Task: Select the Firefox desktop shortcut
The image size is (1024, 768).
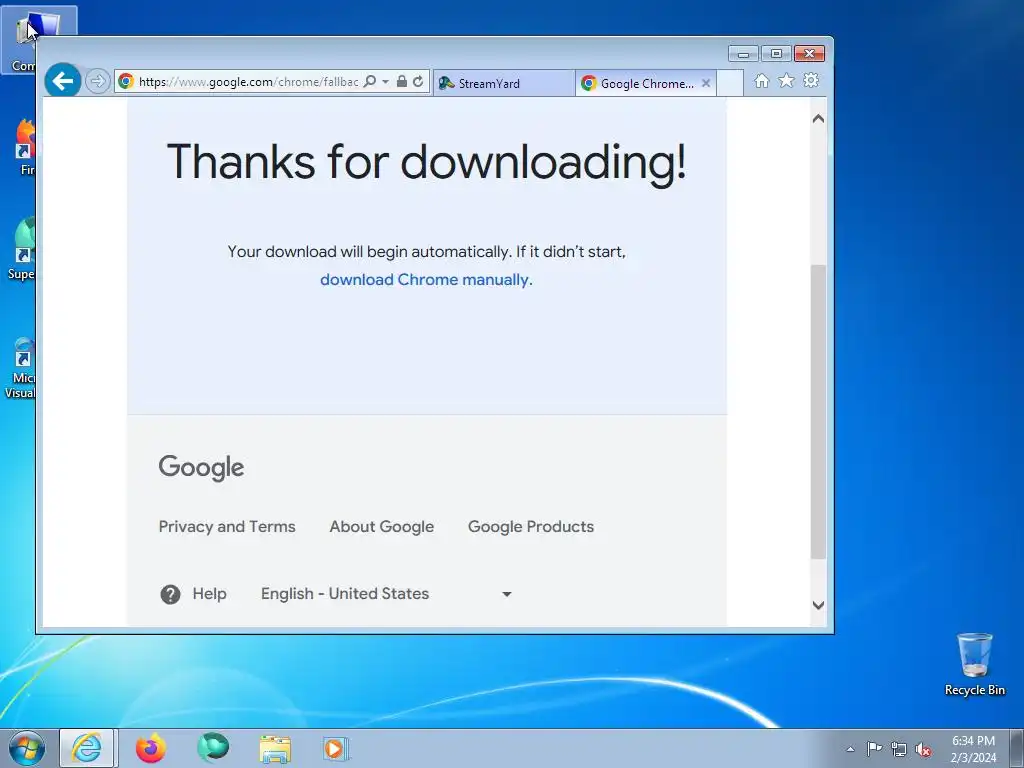Action: pyautogui.click(x=25, y=148)
